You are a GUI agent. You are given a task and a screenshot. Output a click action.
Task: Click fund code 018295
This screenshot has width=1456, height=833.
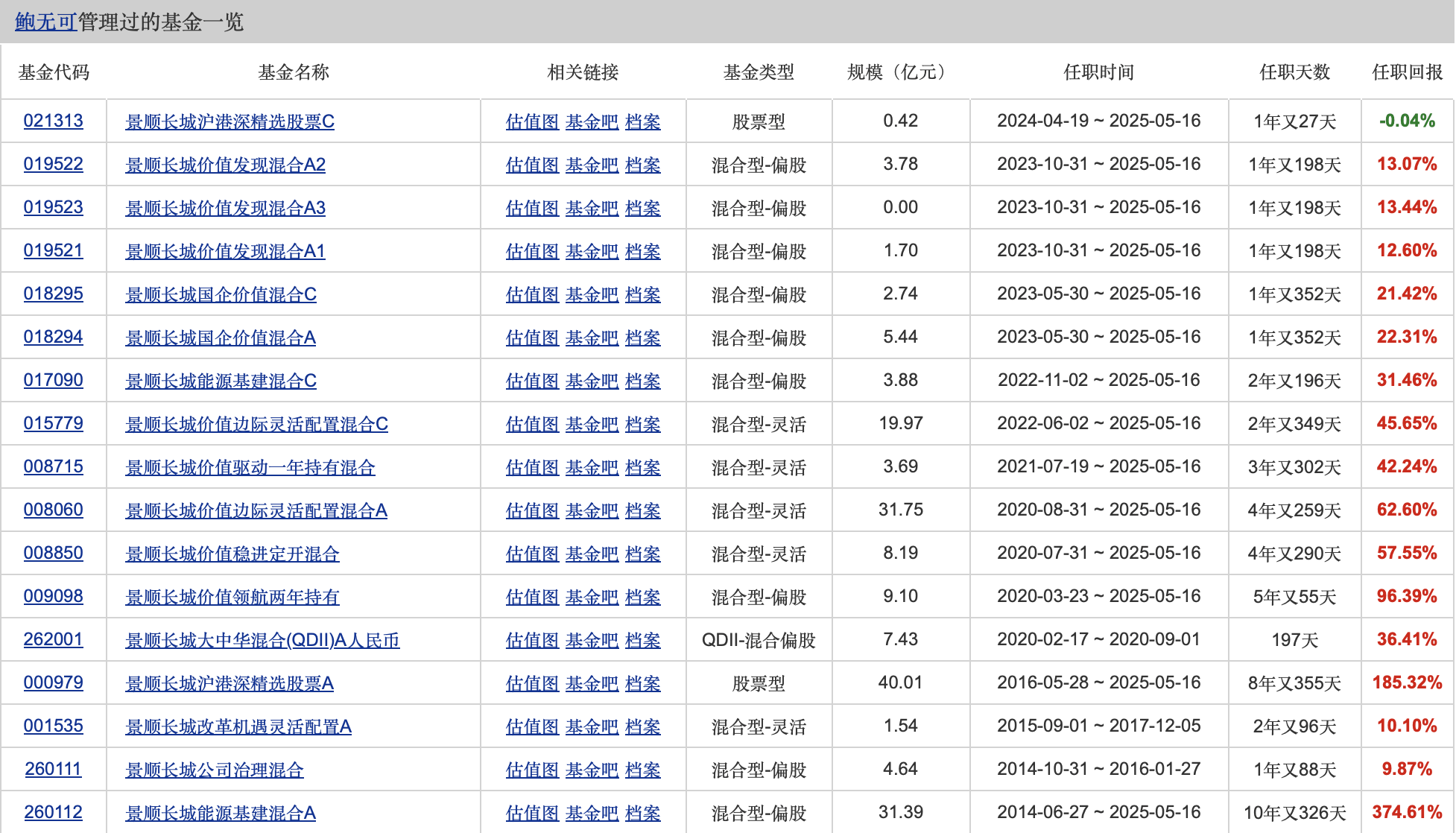(54, 294)
